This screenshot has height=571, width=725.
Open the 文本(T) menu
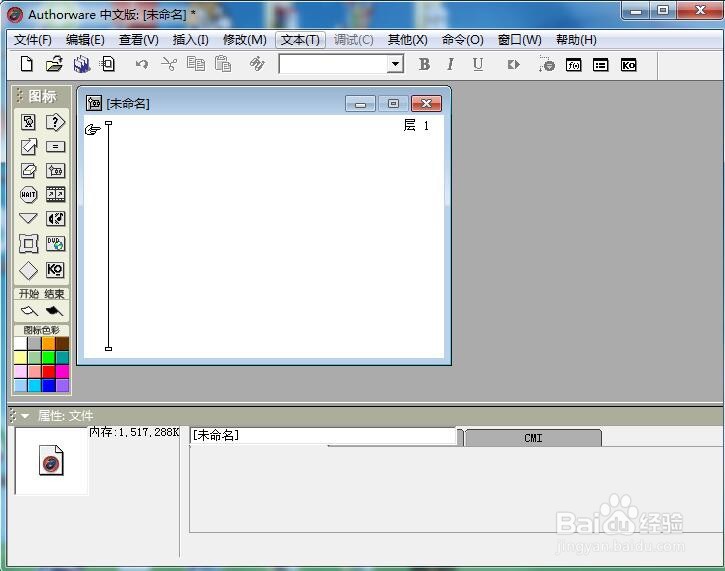tap(301, 40)
